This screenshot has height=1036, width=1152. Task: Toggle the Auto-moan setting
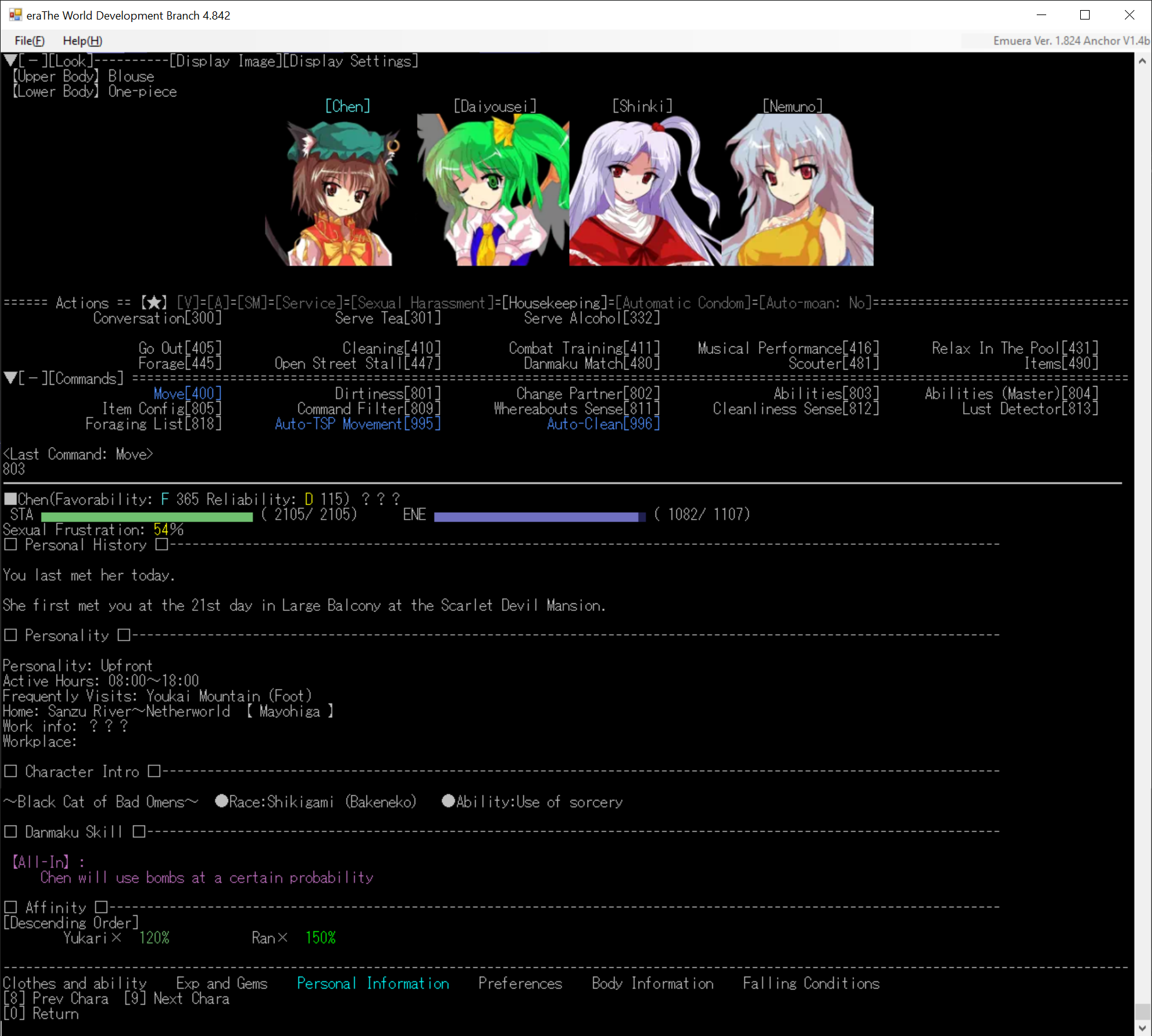pyautogui.click(x=816, y=303)
